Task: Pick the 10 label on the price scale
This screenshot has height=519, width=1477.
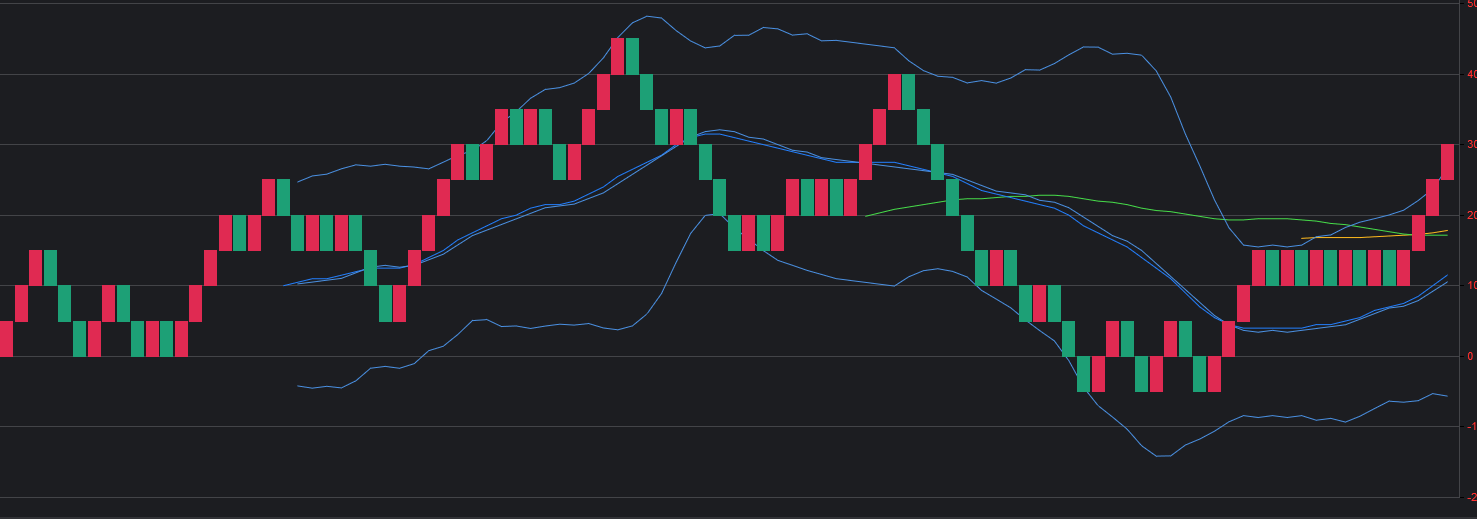Action: 1469,286
